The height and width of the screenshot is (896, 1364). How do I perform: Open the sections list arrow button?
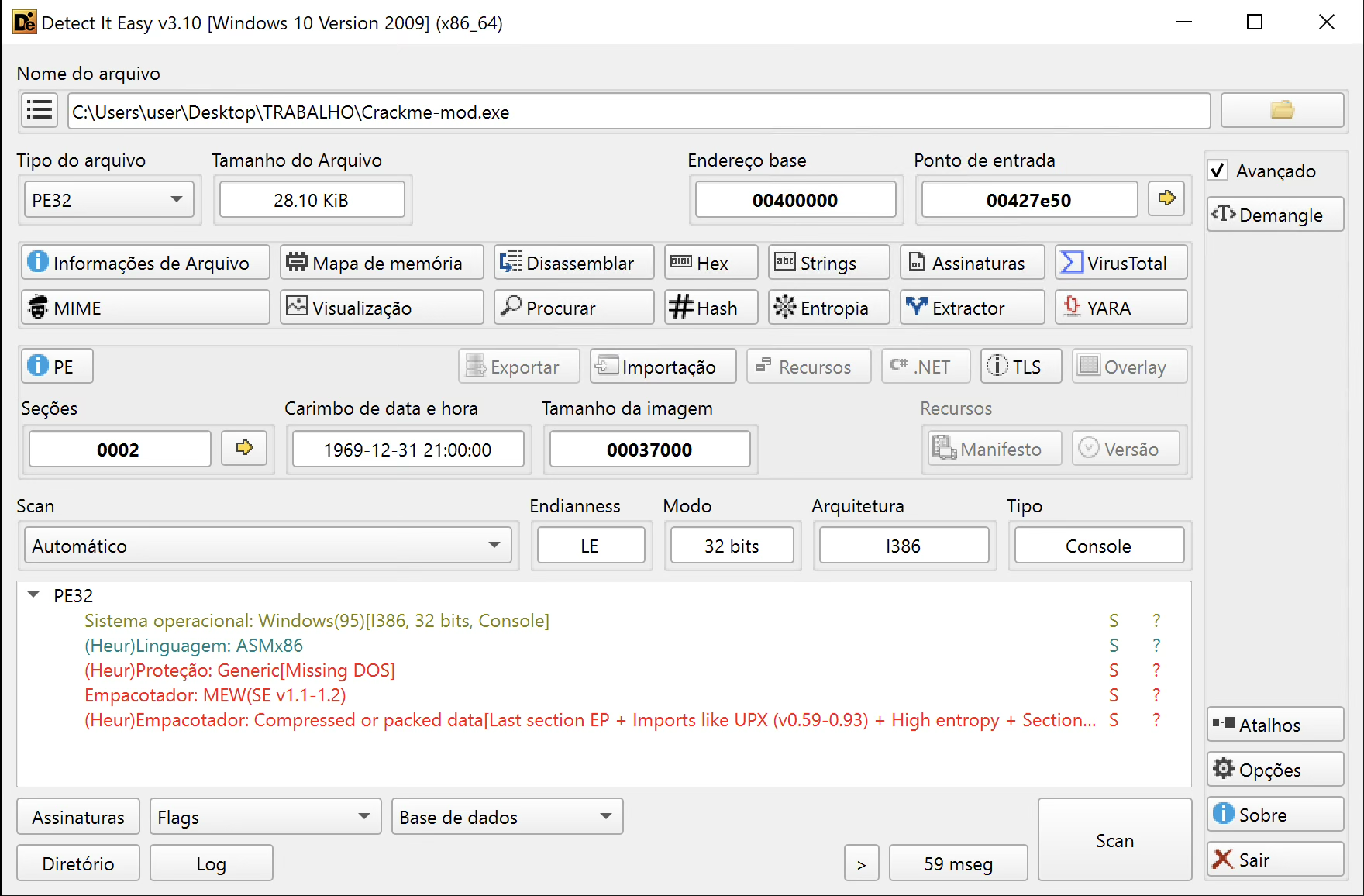point(244,449)
